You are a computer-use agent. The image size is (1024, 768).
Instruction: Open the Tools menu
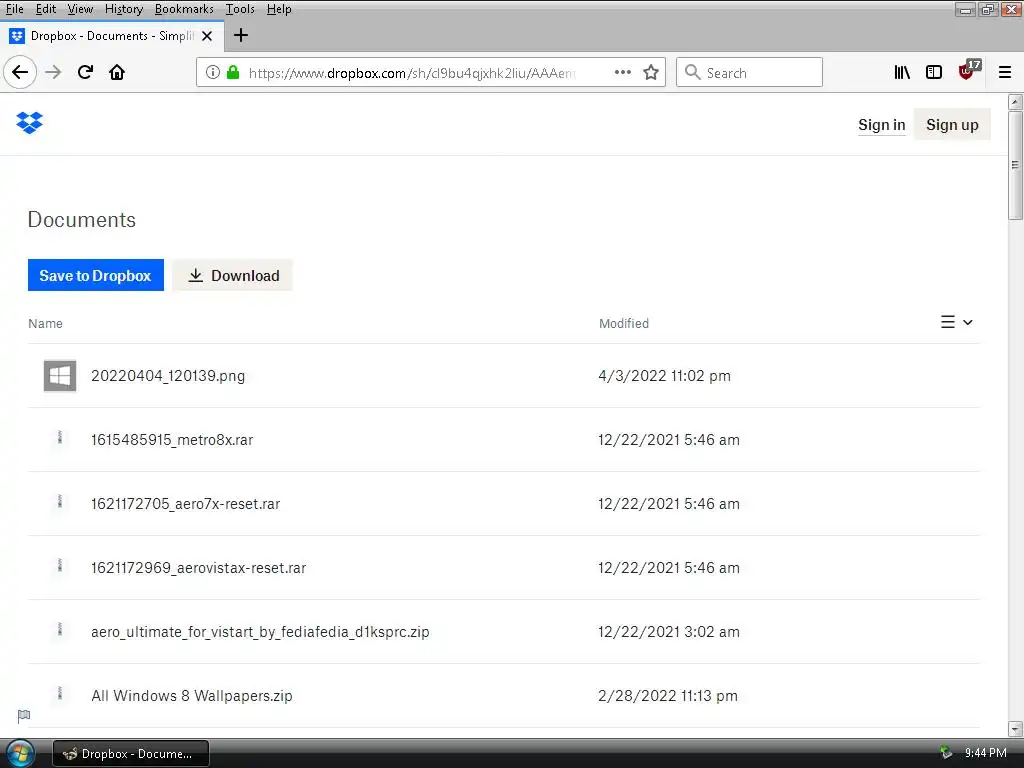(x=240, y=9)
